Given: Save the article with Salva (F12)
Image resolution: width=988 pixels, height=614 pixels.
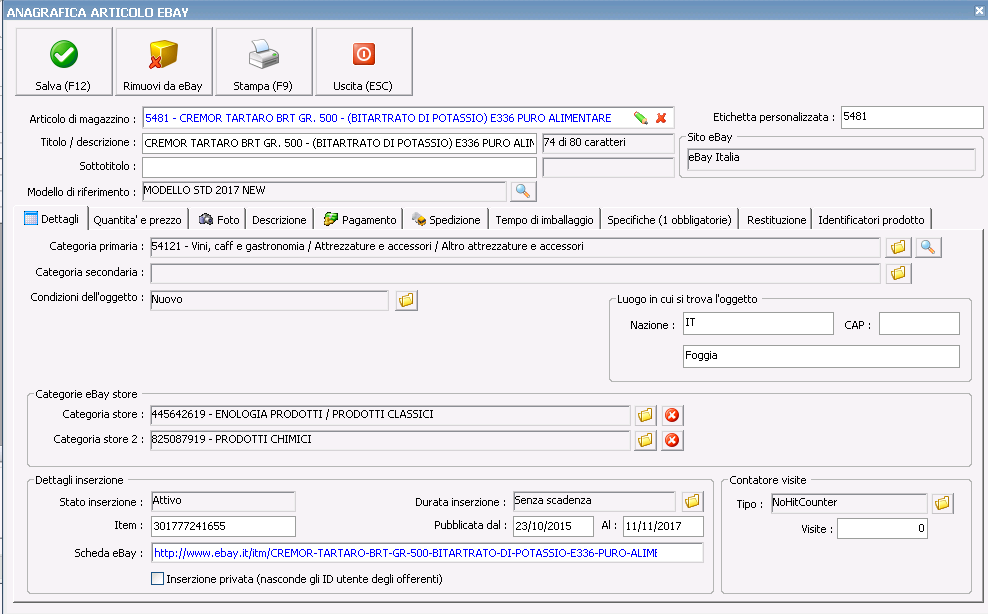Looking at the screenshot, I should [64, 62].
